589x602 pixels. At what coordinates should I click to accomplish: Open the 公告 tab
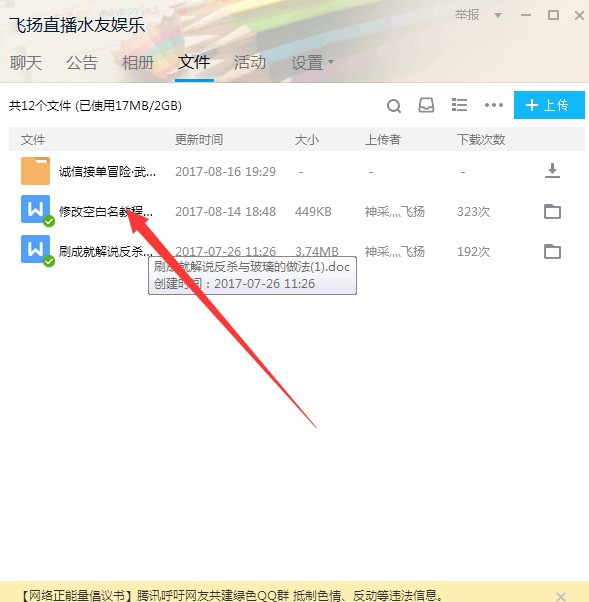click(x=82, y=63)
